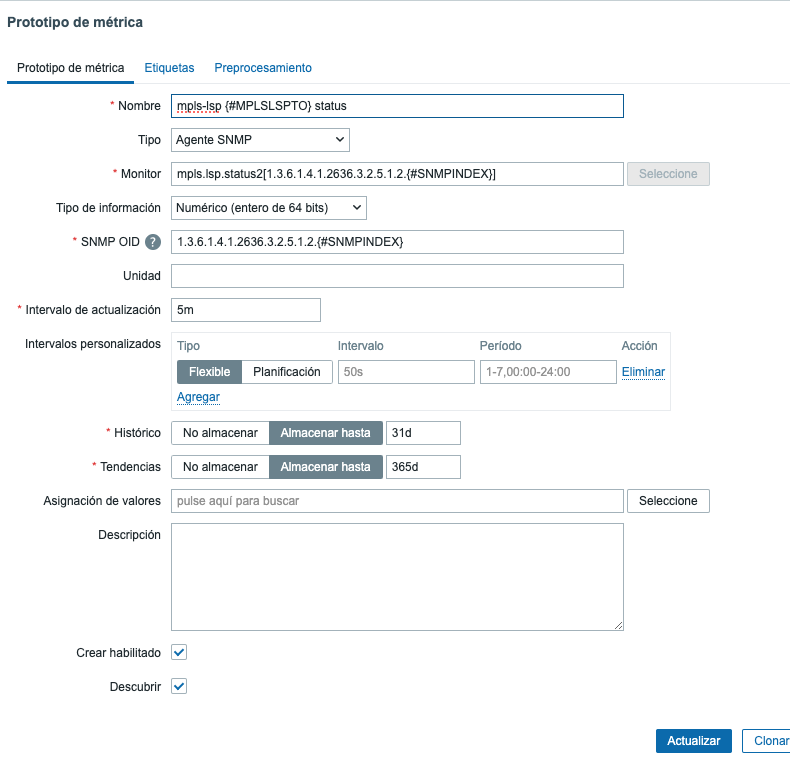Switch to the Preprocesamiento tab

point(263,68)
